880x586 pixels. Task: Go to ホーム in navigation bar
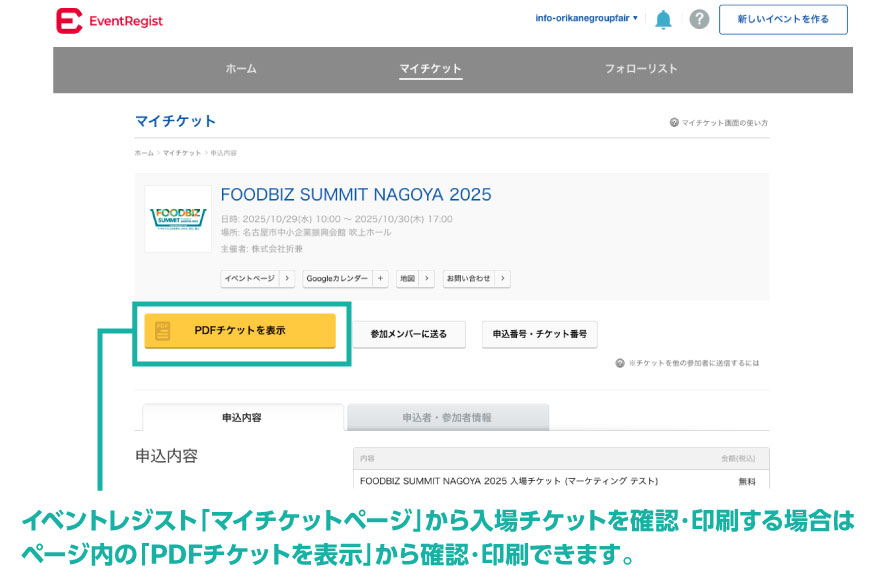coord(241,68)
